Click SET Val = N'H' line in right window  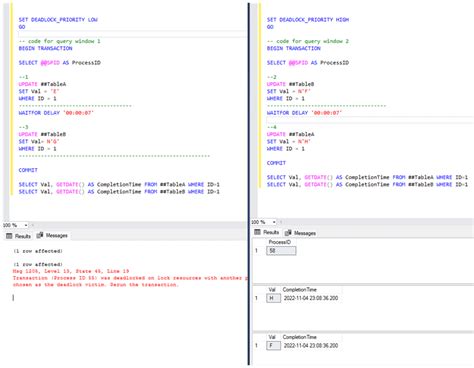(289, 141)
